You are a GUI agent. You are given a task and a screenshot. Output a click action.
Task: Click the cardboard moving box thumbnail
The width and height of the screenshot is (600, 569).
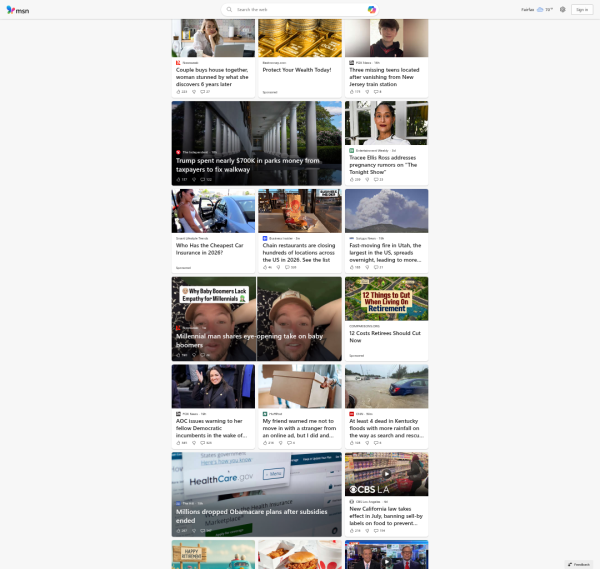coord(300,386)
